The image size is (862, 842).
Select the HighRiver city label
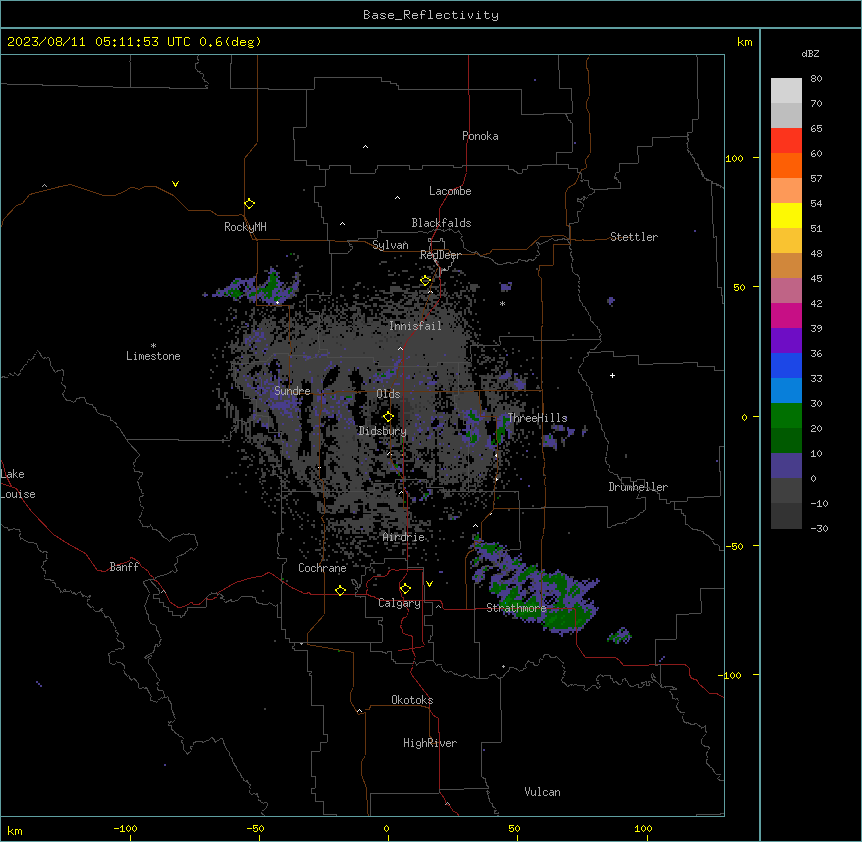click(430, 743)
